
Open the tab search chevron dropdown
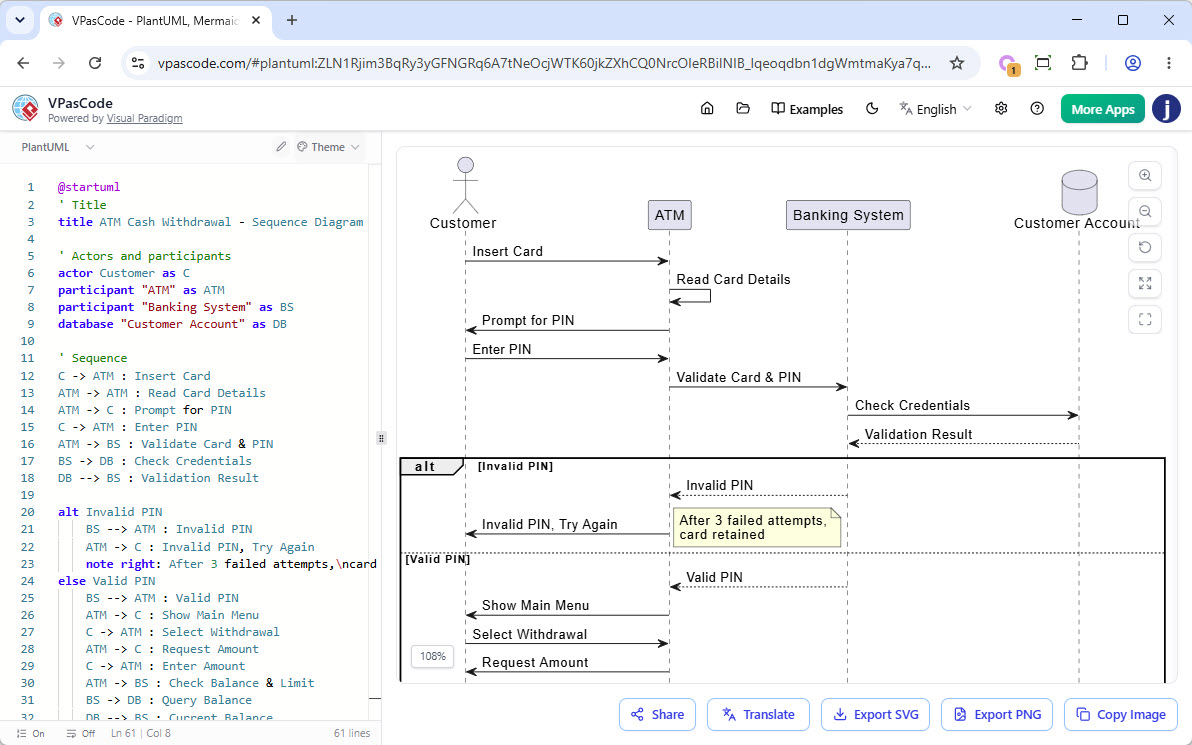click(20, 21)
